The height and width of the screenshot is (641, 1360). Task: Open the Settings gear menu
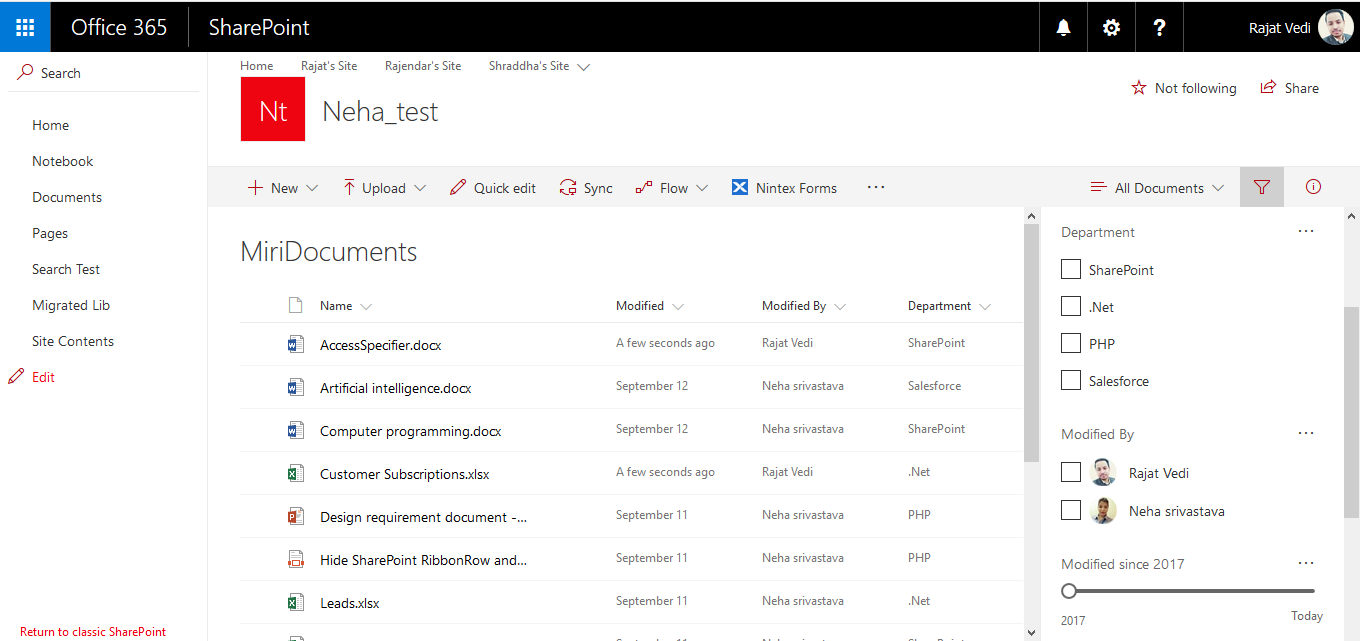(1110, 27)
